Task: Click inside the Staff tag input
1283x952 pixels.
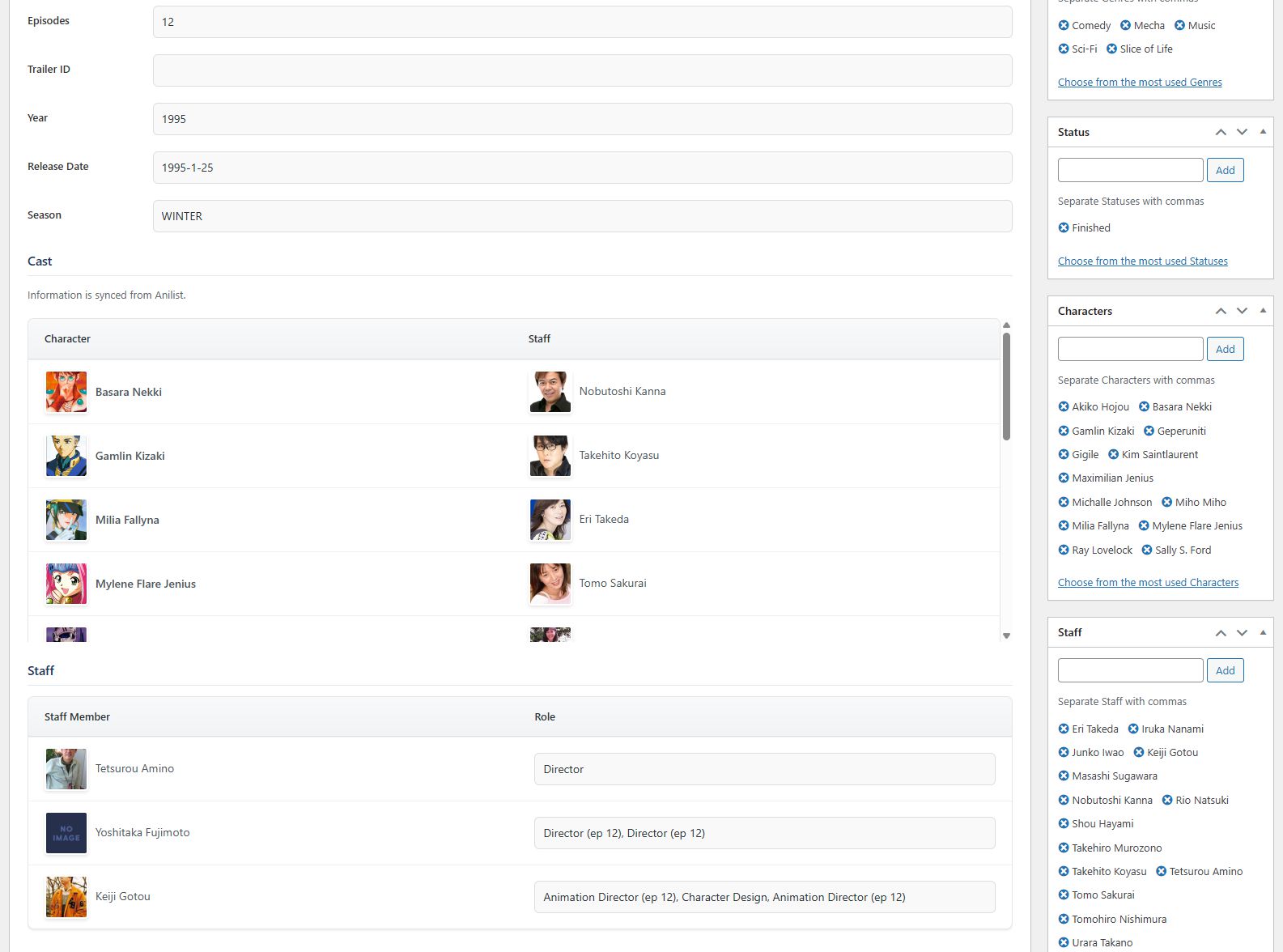Action: pyautogui.click(x=1130, y=670)
